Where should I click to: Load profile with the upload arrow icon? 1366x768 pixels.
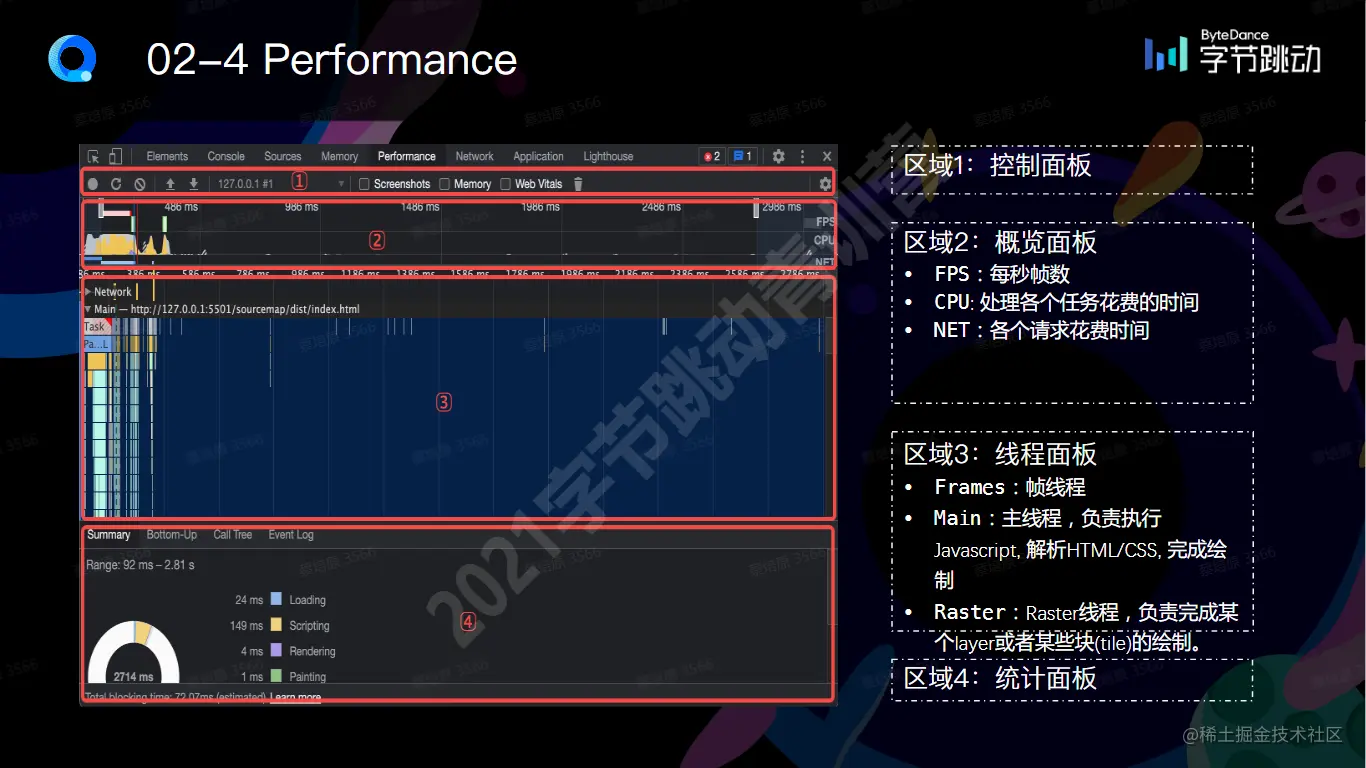(170, 184)
